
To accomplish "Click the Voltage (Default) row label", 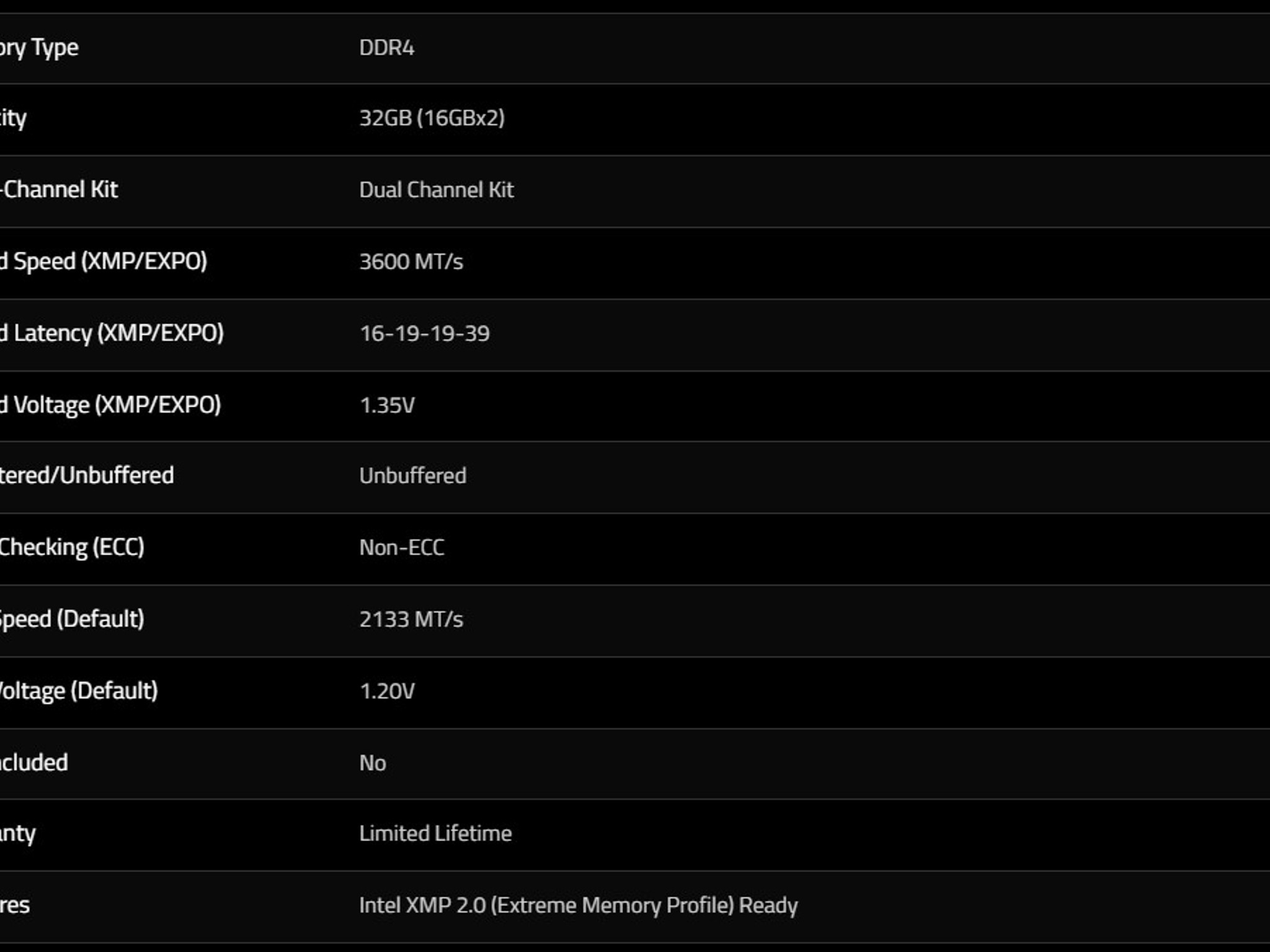I will [x=79, y=691].
